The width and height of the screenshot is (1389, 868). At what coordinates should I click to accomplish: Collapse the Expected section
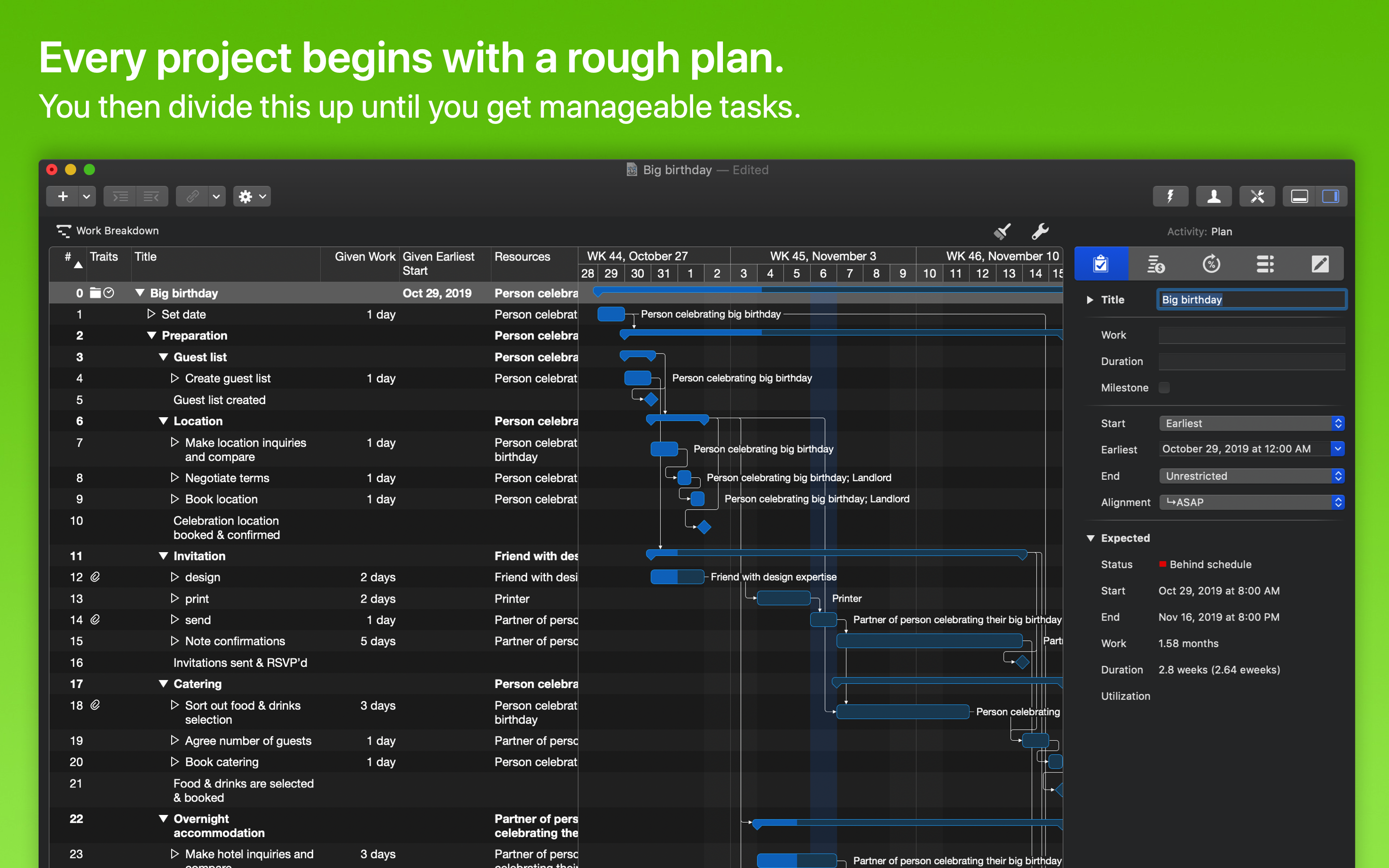coord(1090,538)
